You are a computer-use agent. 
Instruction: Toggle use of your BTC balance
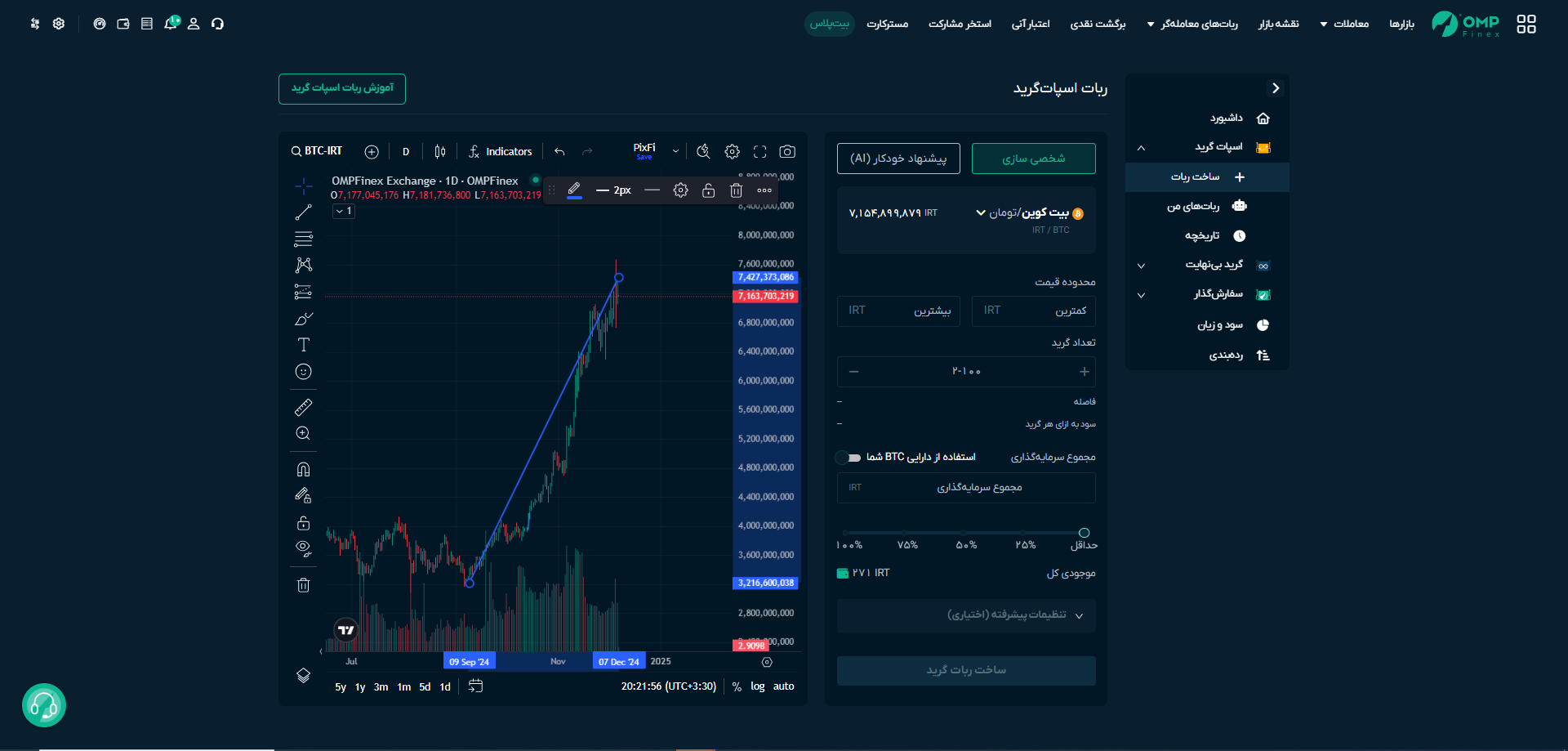849,458
